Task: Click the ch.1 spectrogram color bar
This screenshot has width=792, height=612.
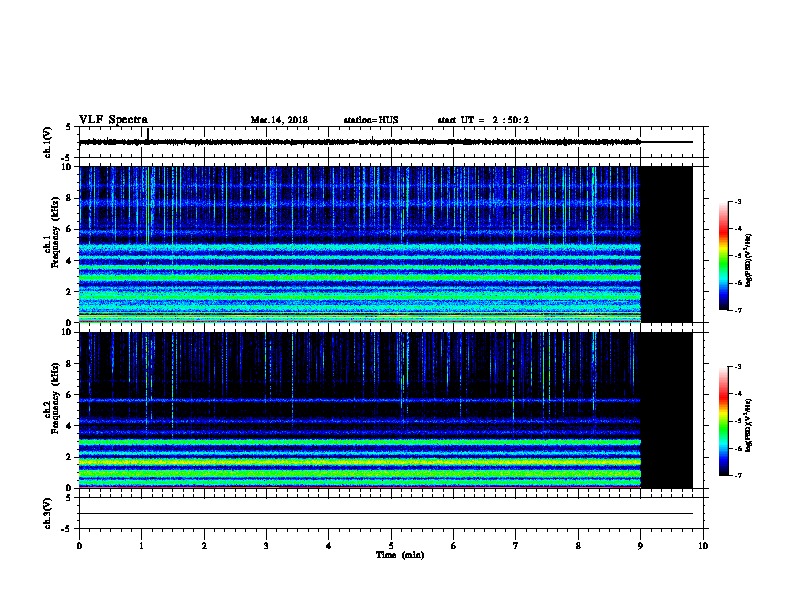Action: point(723,256)
